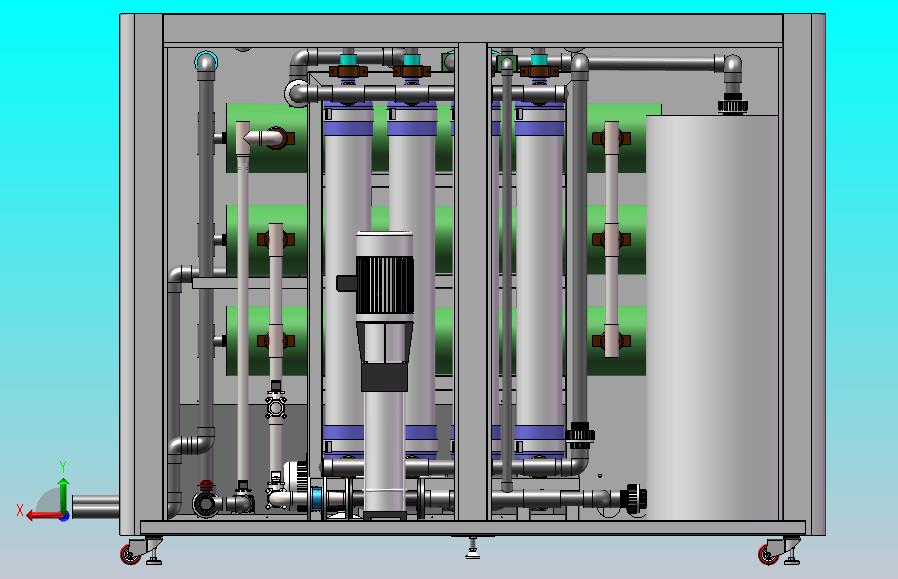
Task: Select the central vertical frame post
Action: click(472, 281)
